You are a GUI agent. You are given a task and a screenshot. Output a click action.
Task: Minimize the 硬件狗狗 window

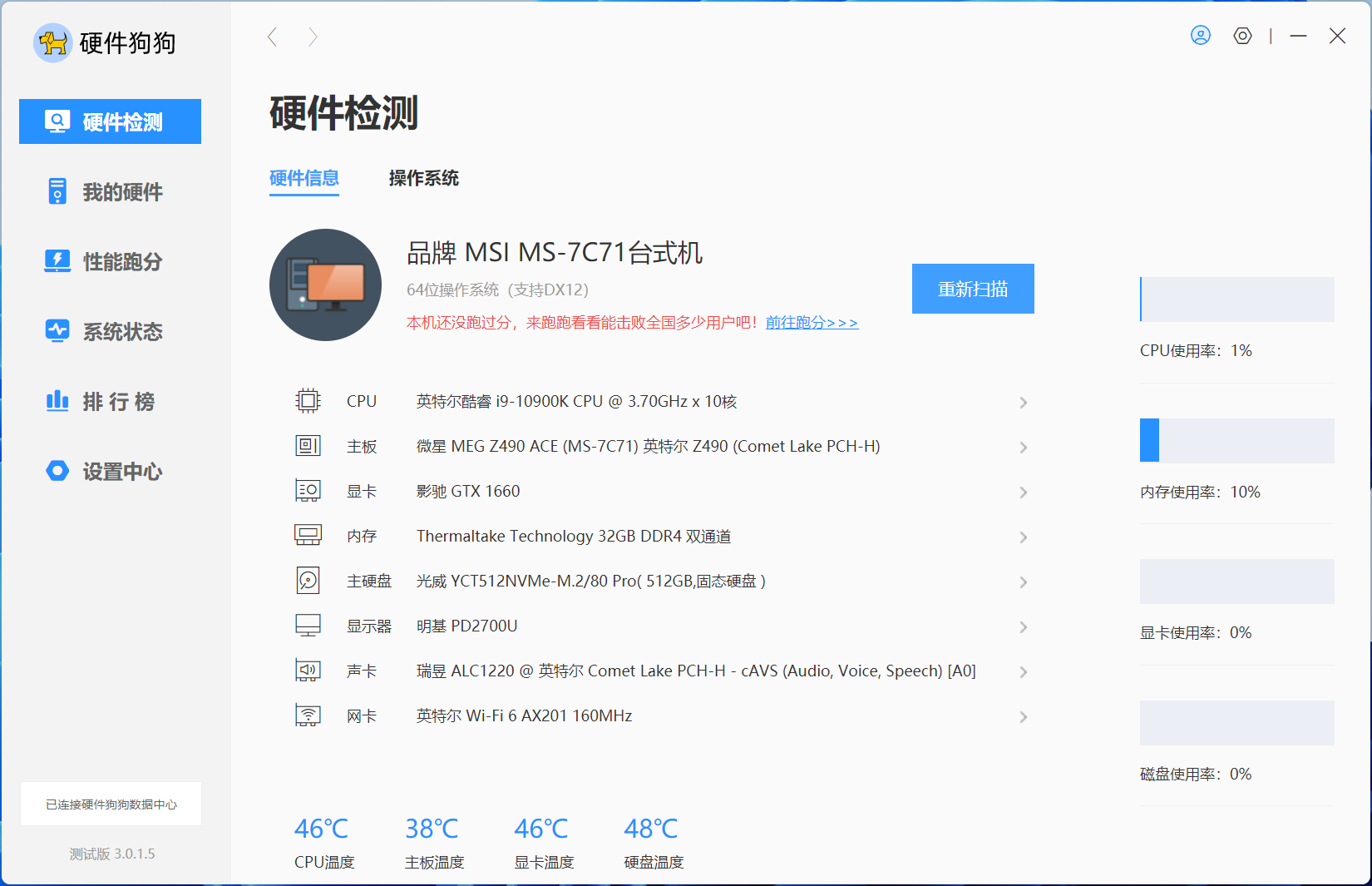coord(1298,36)
